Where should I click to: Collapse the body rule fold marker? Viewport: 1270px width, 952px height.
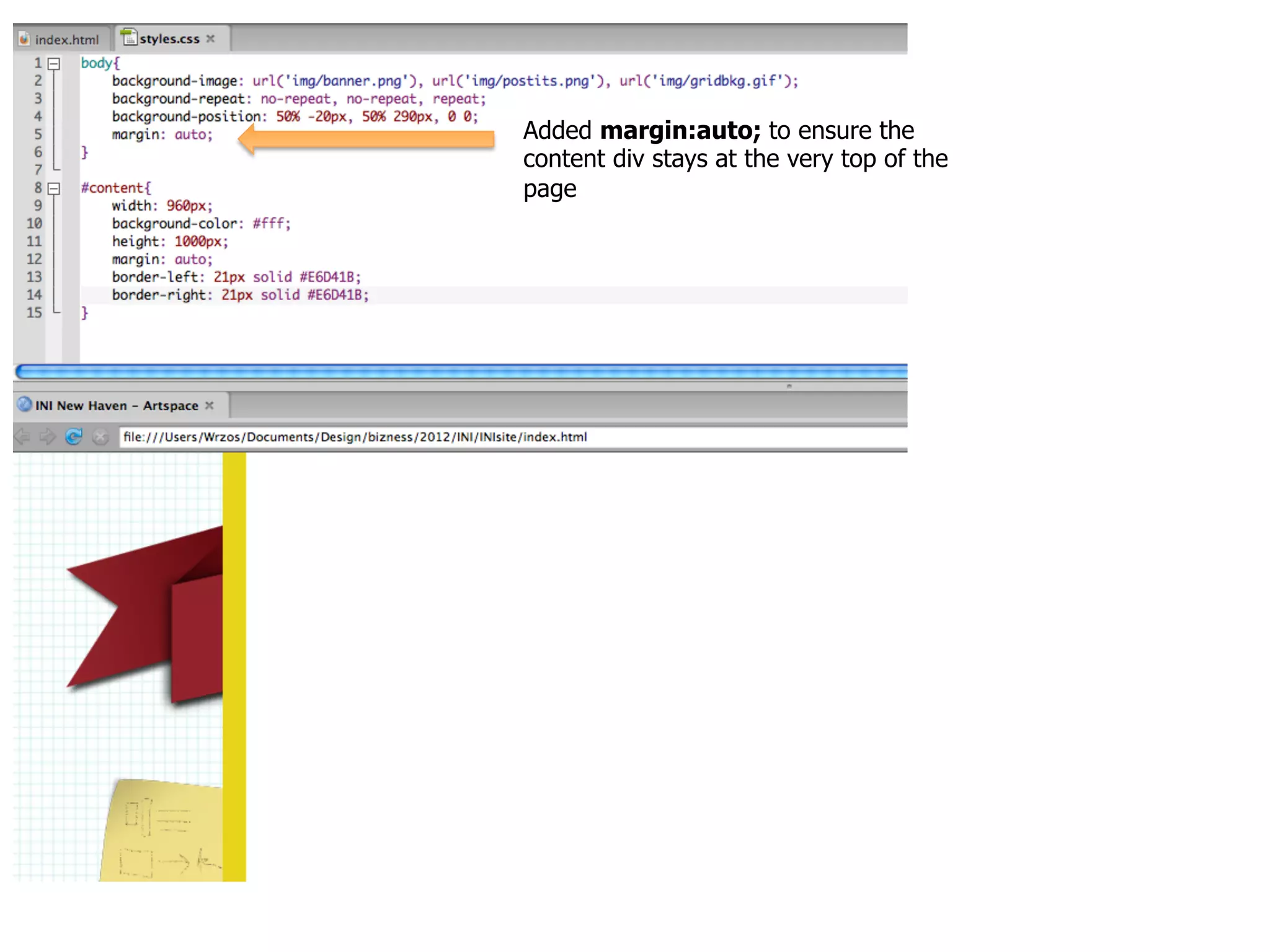(x=54, y=63)
